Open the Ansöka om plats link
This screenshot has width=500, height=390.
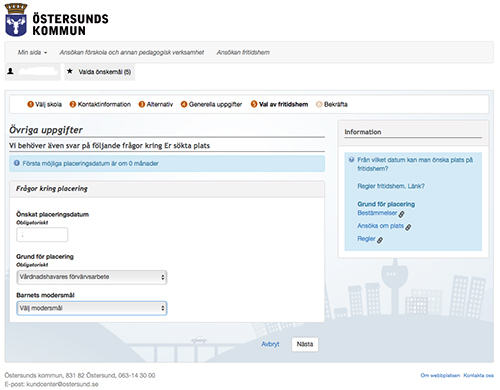pyautogui.click(x=380, y=226)
